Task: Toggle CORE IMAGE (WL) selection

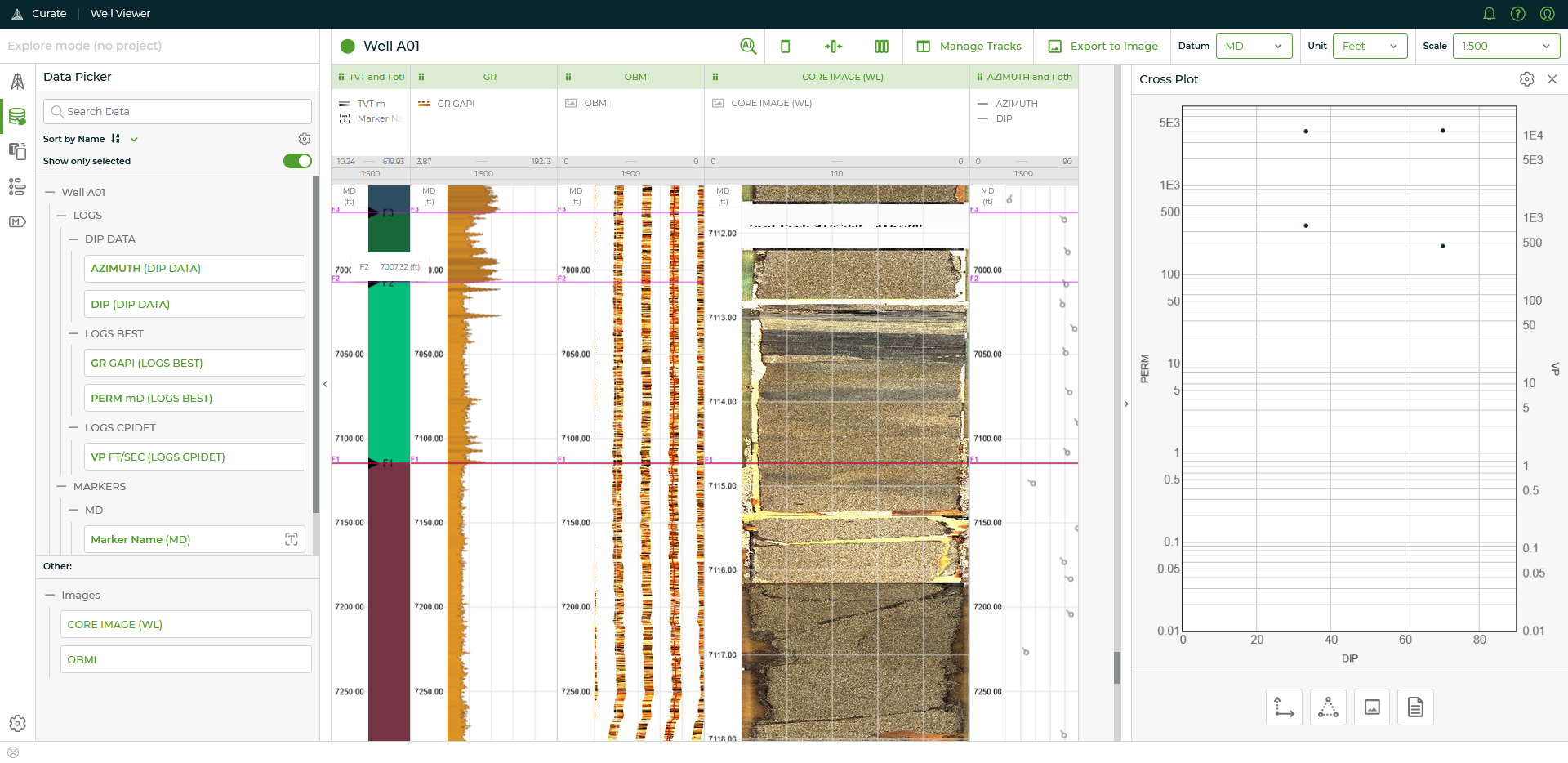Action: [x=186, y=624]
